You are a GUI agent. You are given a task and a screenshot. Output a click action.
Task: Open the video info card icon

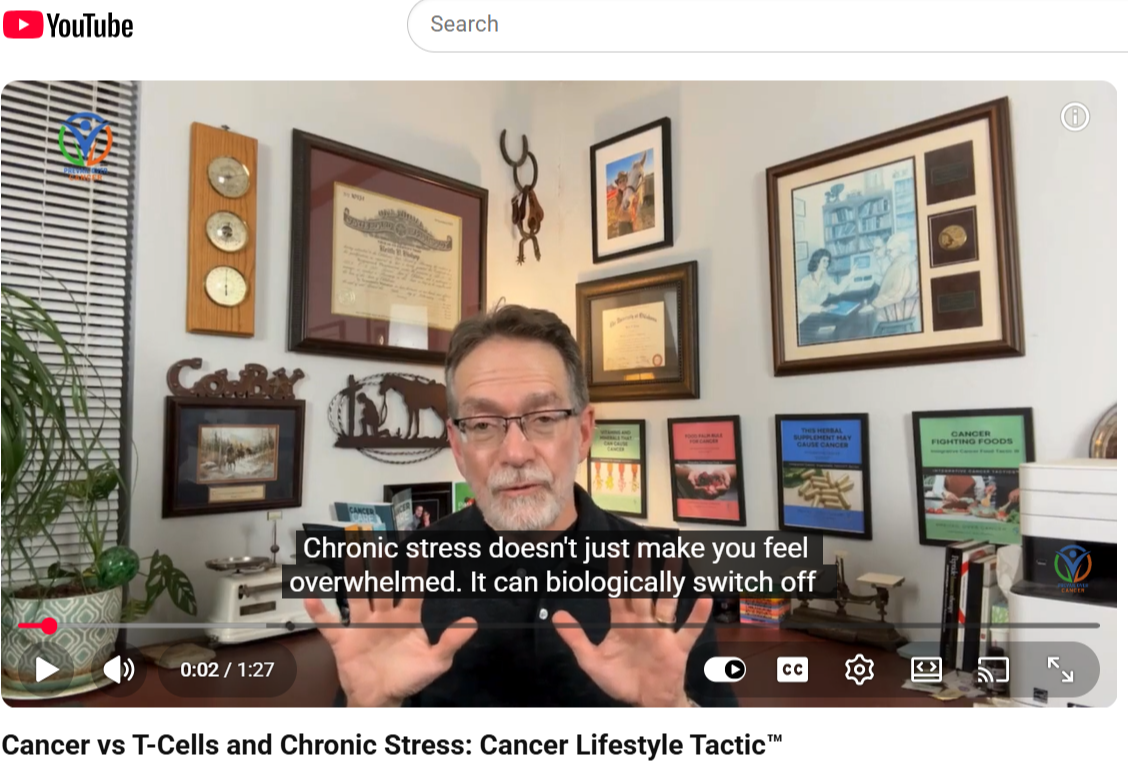[x=1075, y=116]
